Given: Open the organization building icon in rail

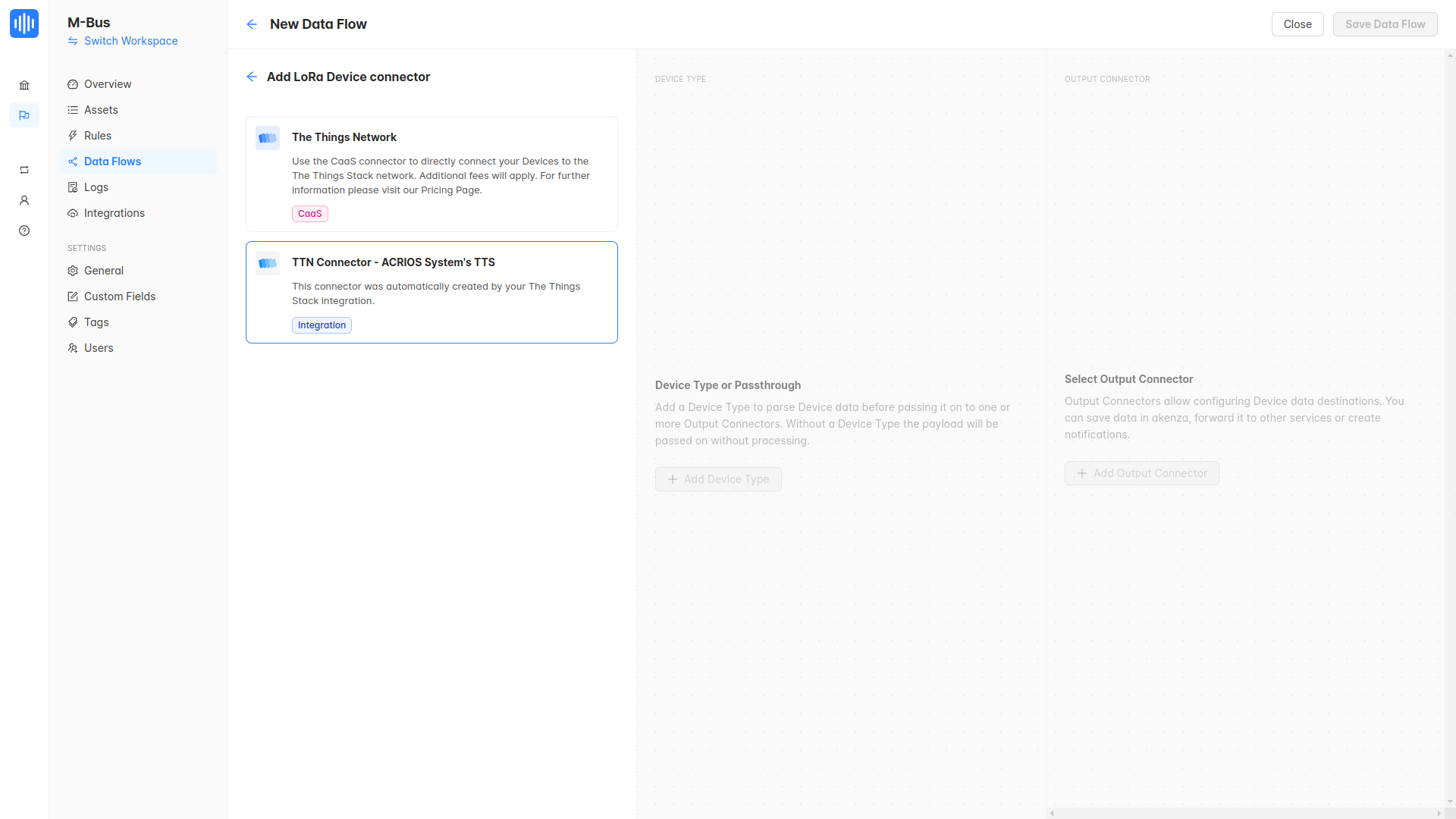Looking at the screenshot, I should point(24,85).
